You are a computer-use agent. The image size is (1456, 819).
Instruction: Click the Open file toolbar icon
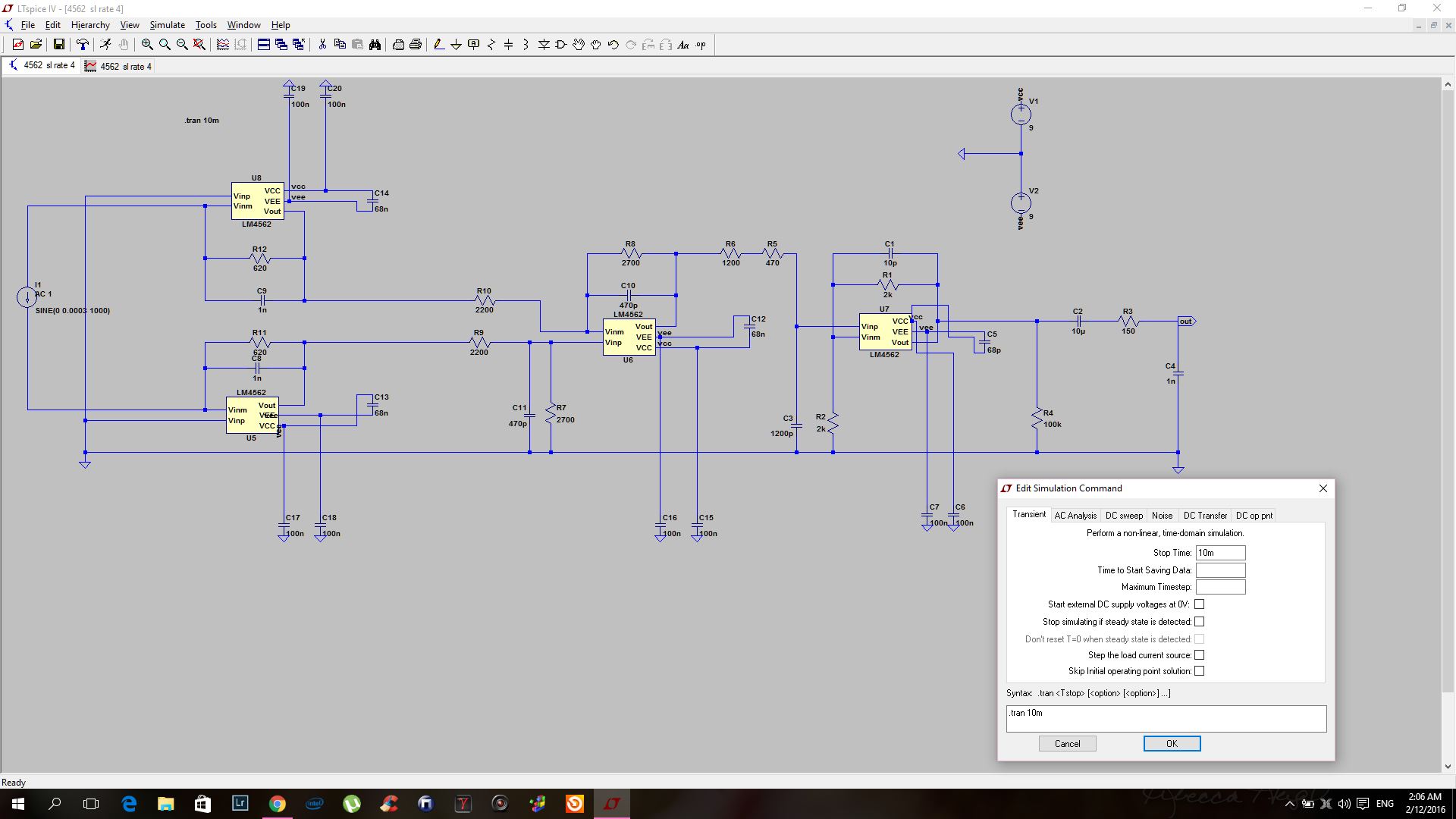(36, 45)
